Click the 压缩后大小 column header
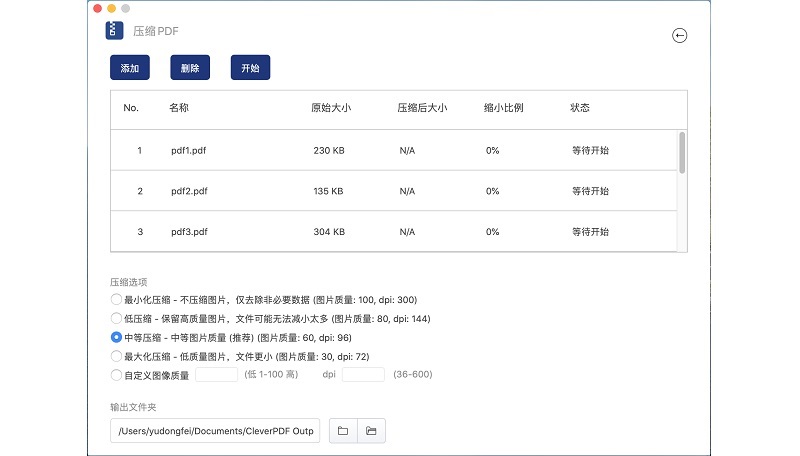The width and height of the screenshot is (800, 456). point(422,108)
